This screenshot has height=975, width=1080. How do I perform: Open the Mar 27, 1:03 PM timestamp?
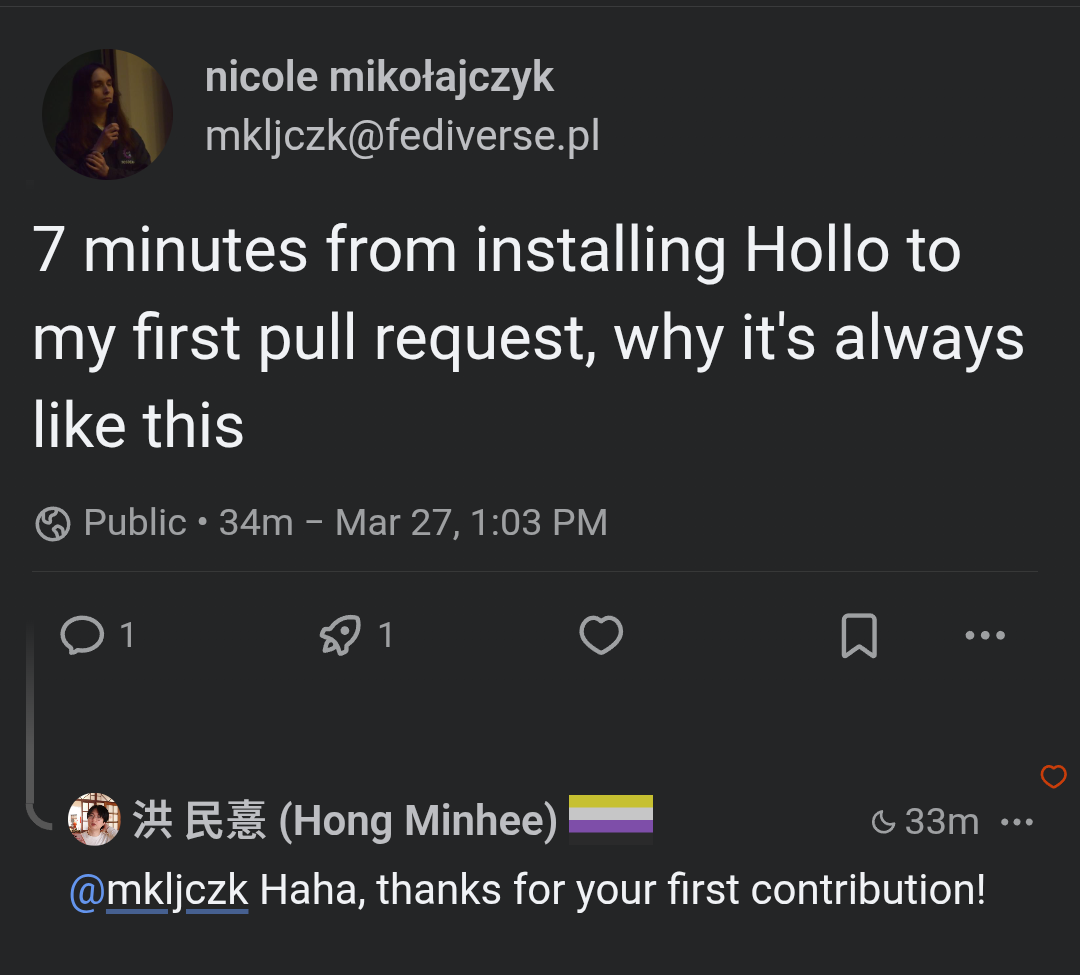click(x=471, y=522)
